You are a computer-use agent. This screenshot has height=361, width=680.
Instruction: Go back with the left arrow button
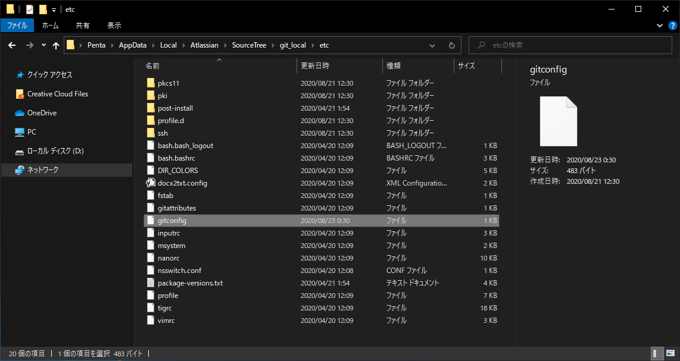pos(12,45)
